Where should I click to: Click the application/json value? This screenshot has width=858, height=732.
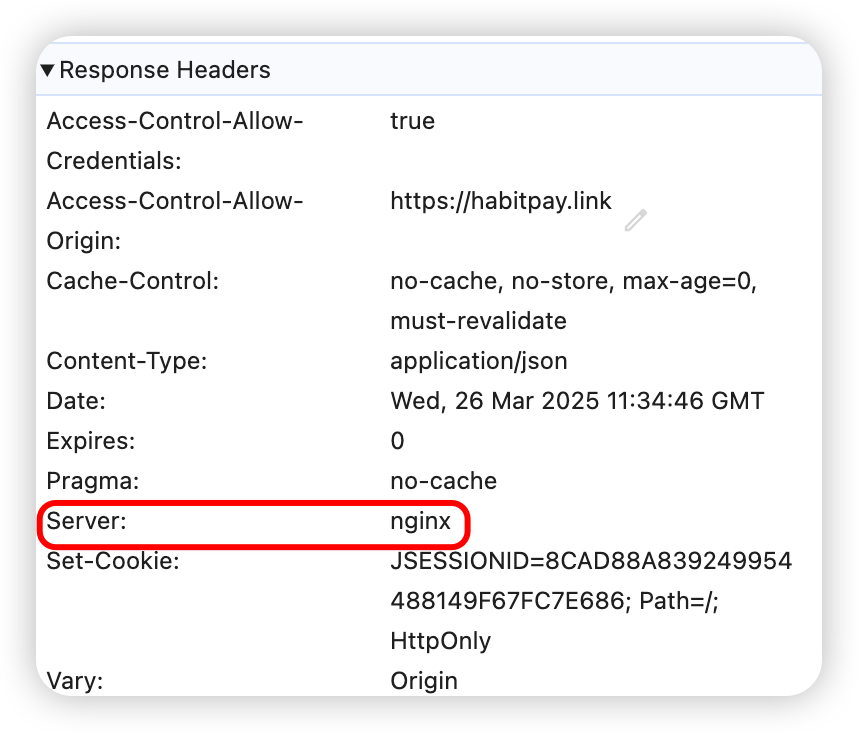tap(478, 361)
